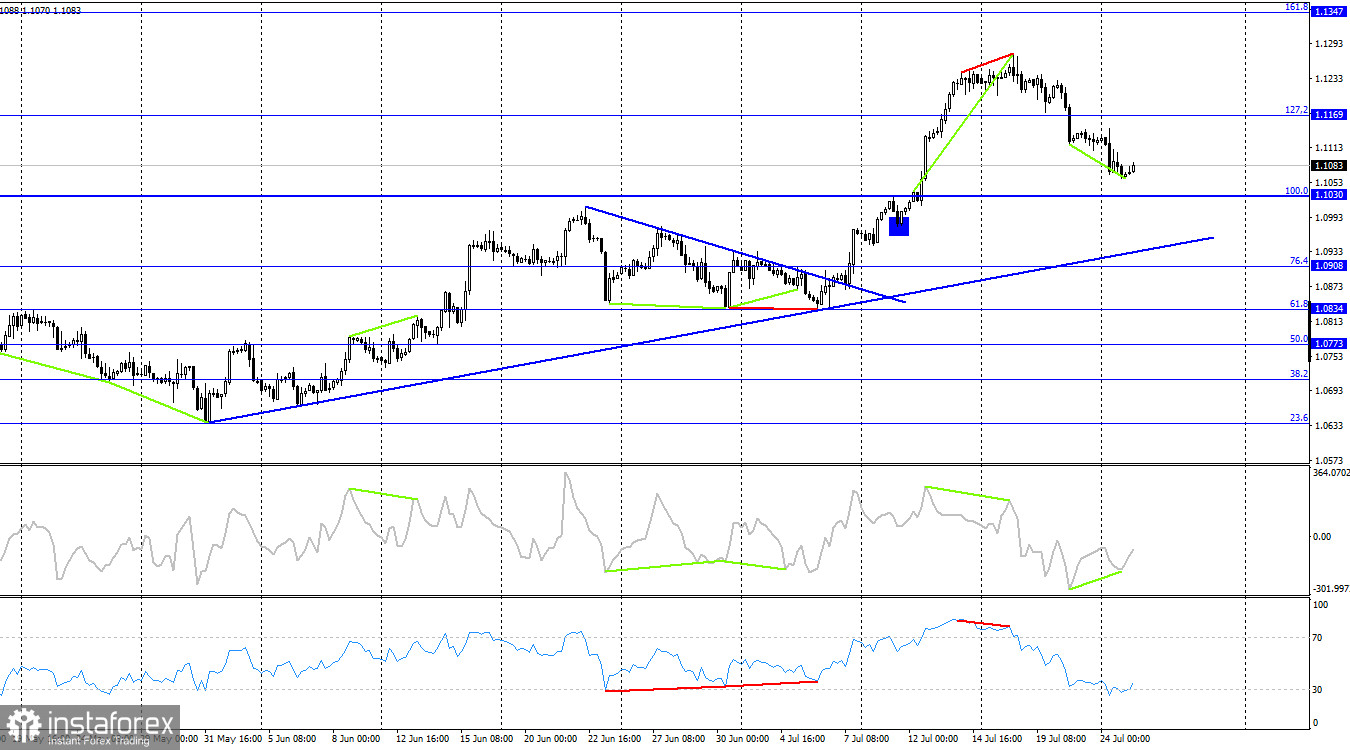Click the 1.0834 price level tag
The height and width of the screenshot is (750, 1350).
[x=1329, y=309]
